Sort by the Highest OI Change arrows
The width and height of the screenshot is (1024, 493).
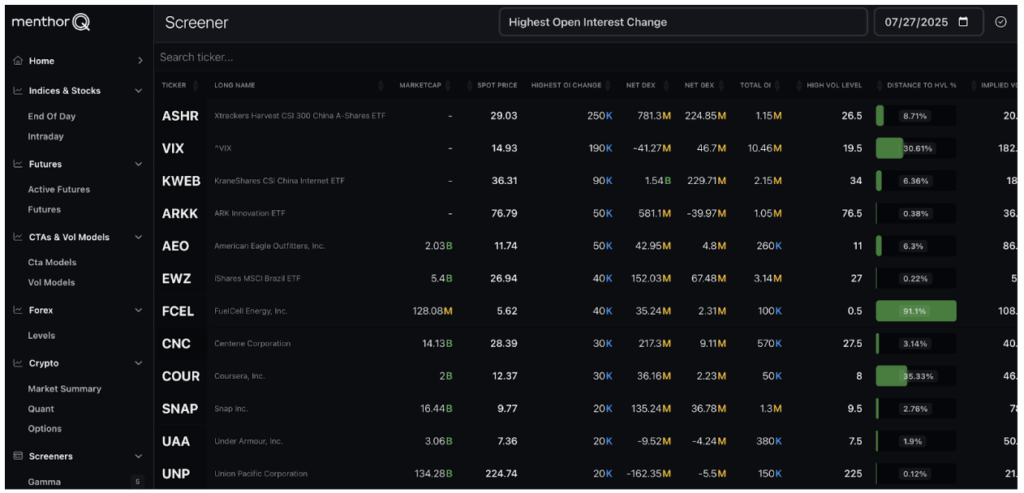point(608,85)
